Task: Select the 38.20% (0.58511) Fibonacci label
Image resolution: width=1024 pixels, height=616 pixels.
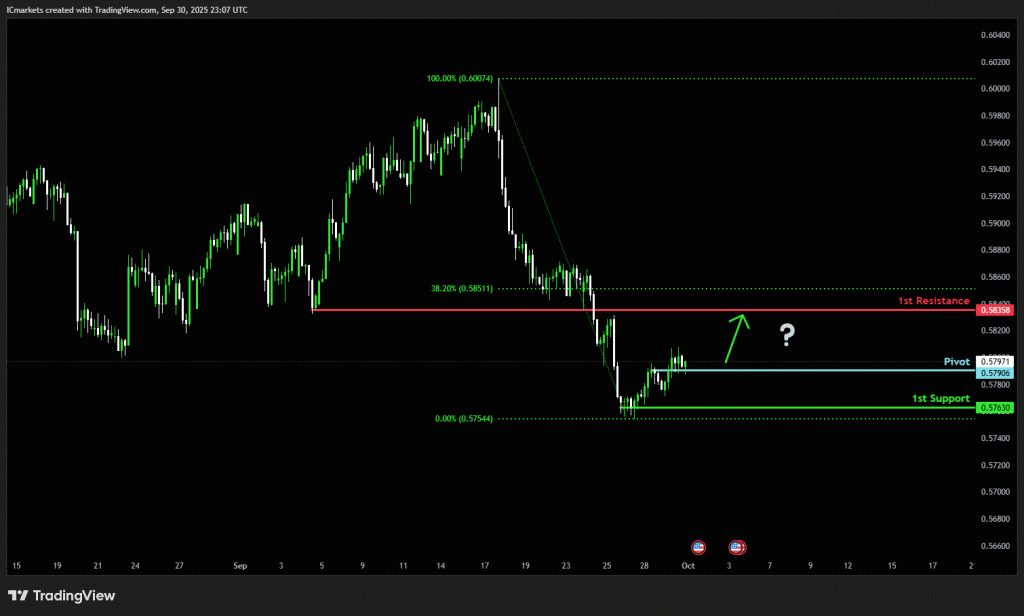Action: (x=463, y=288)
